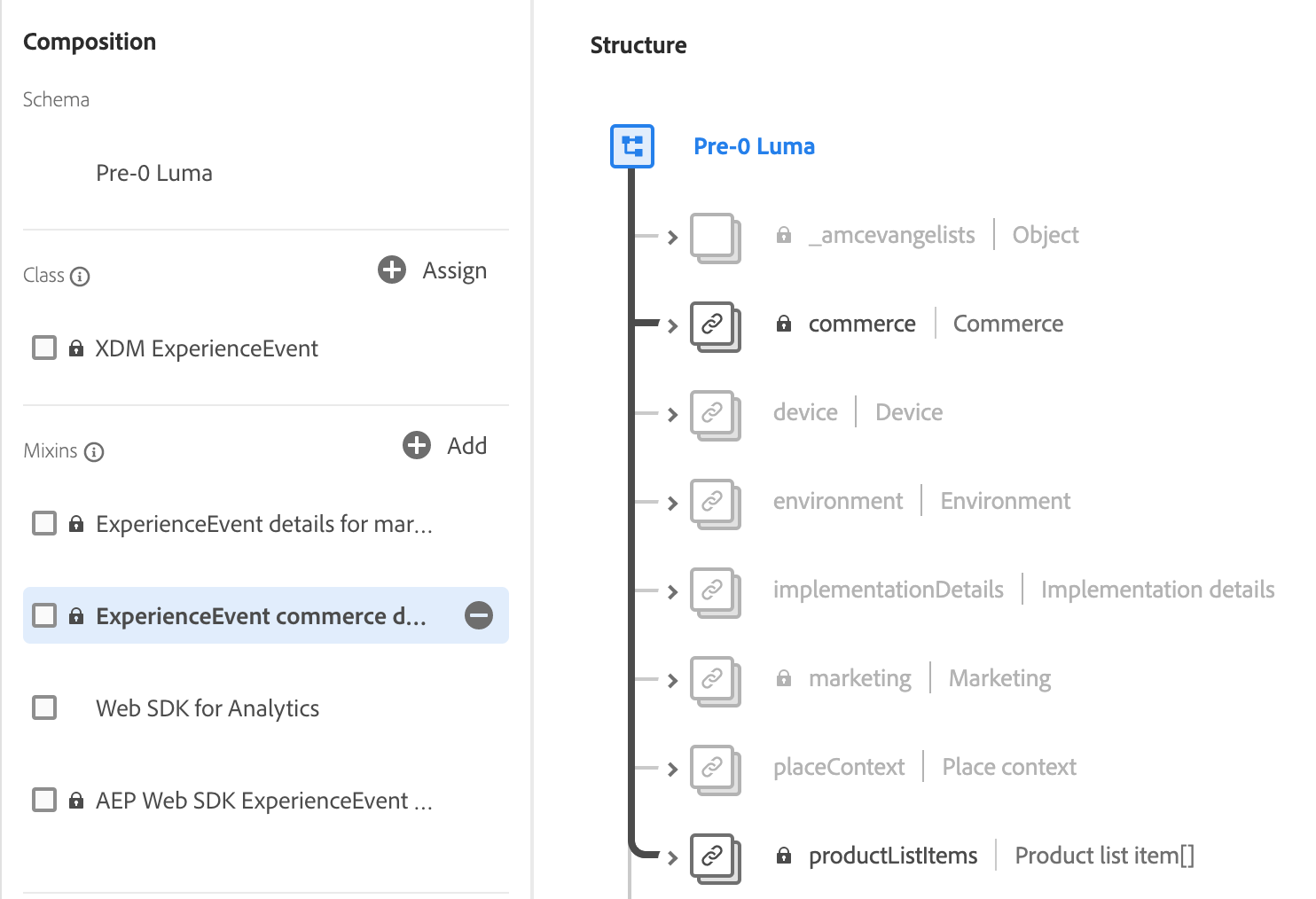
Task: Check the XDM ExperienceEvent checkbox
Action: [43, 348]
